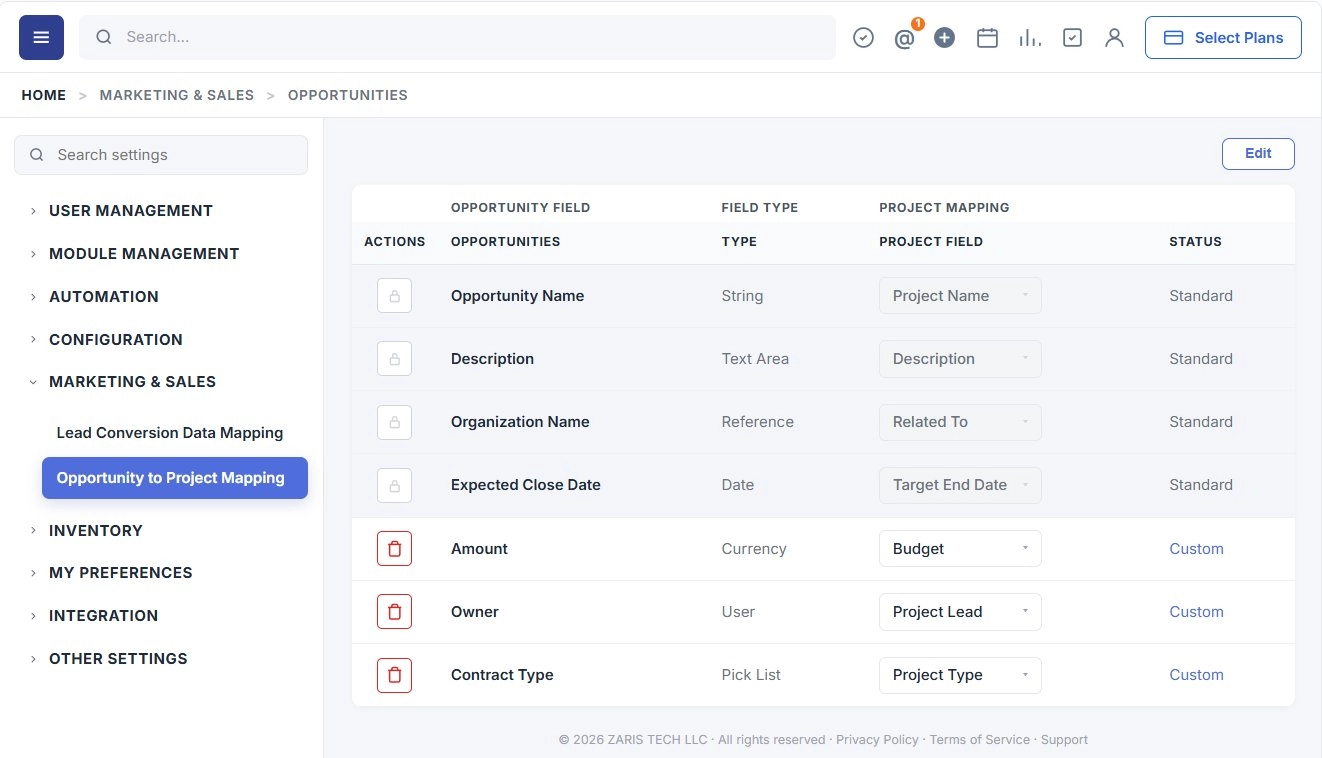Click the user profile icon

point(1114,38)
